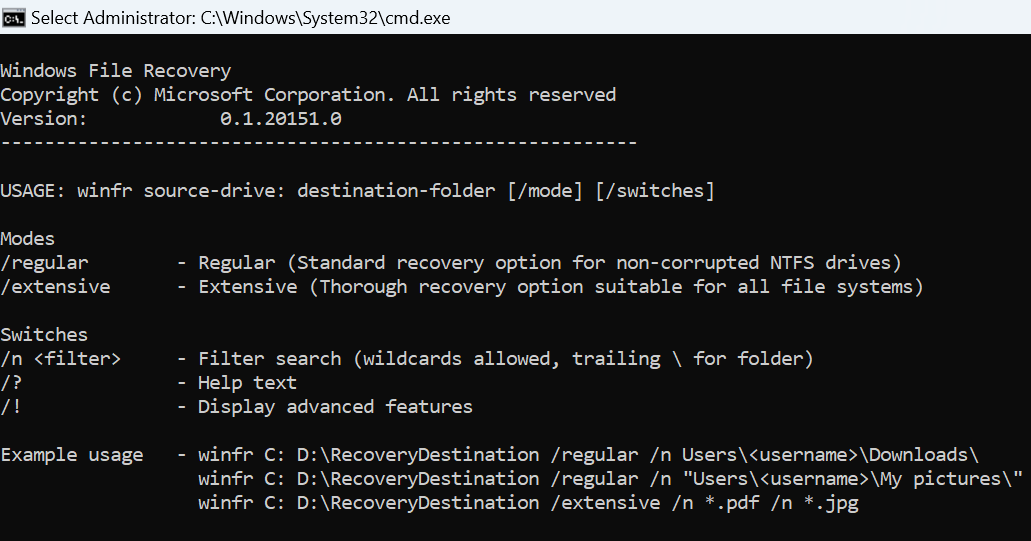
Task: Click the /? help switch
Action: click(x=11, y=383)
